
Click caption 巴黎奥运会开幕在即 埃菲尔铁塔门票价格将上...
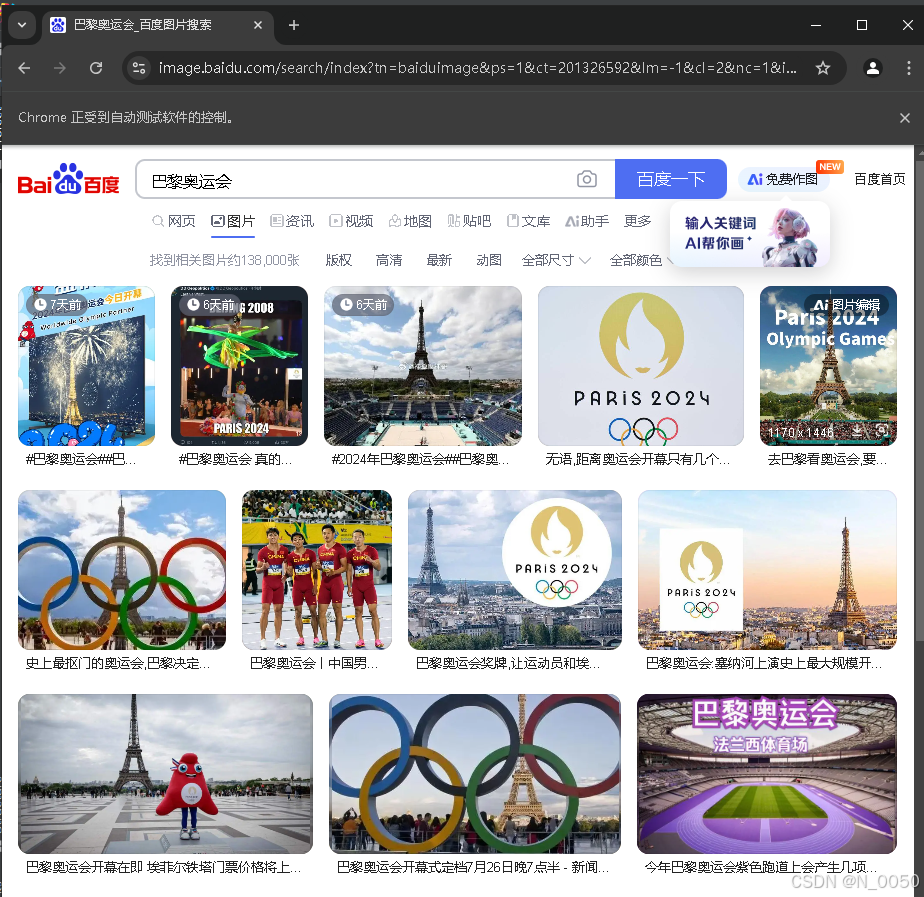click(163, 867)
